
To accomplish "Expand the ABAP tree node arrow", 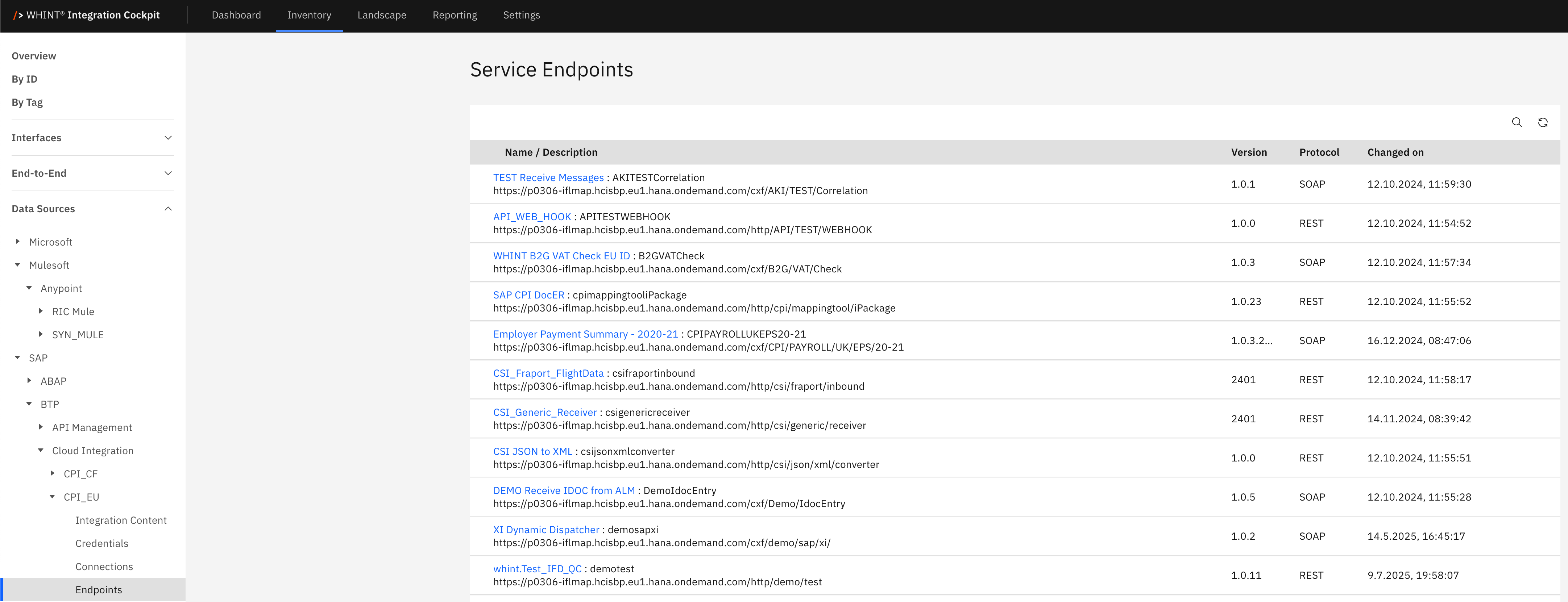I will point(29,381).
